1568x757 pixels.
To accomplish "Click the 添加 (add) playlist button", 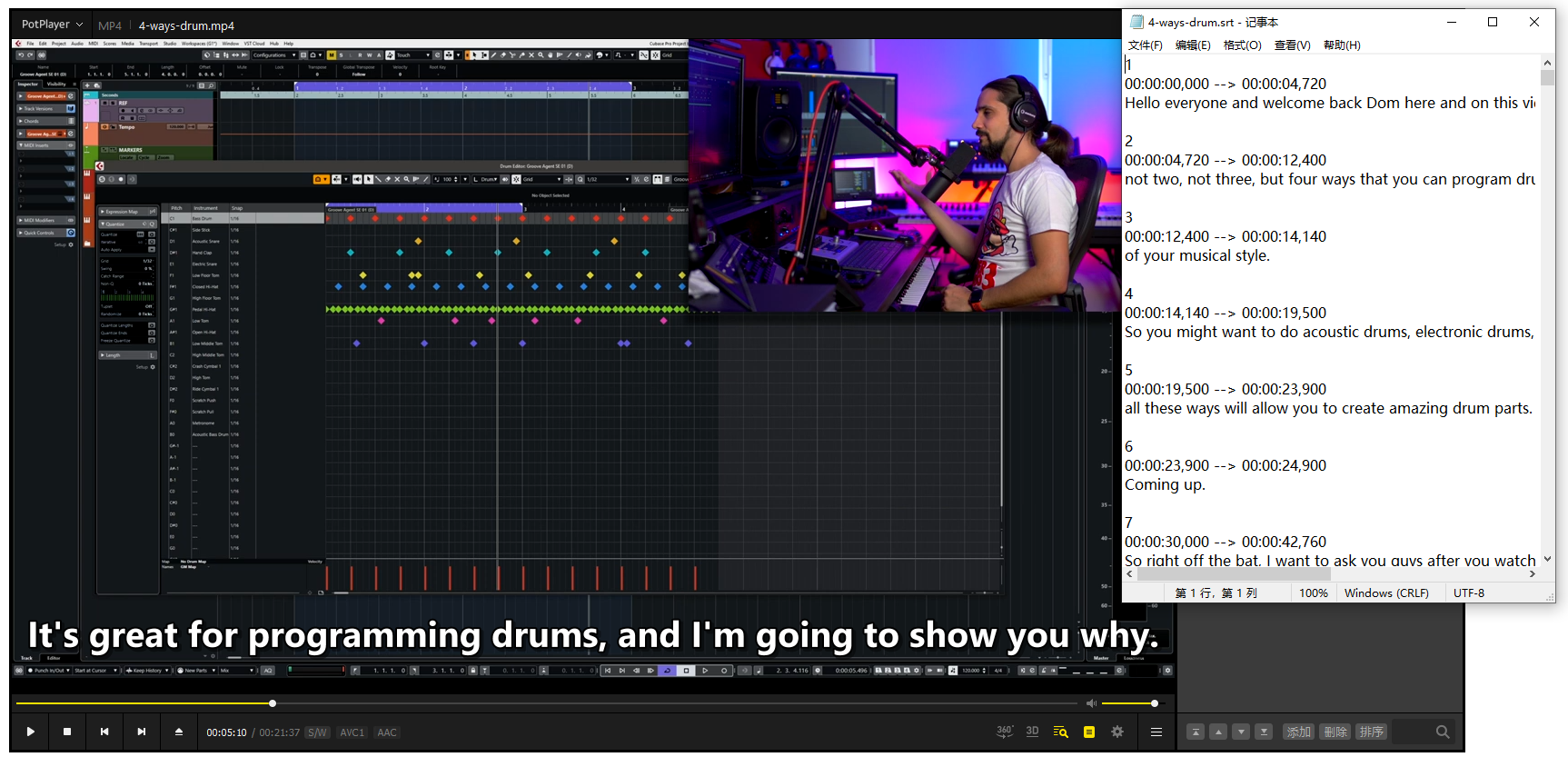I will tap(1298, 732).
